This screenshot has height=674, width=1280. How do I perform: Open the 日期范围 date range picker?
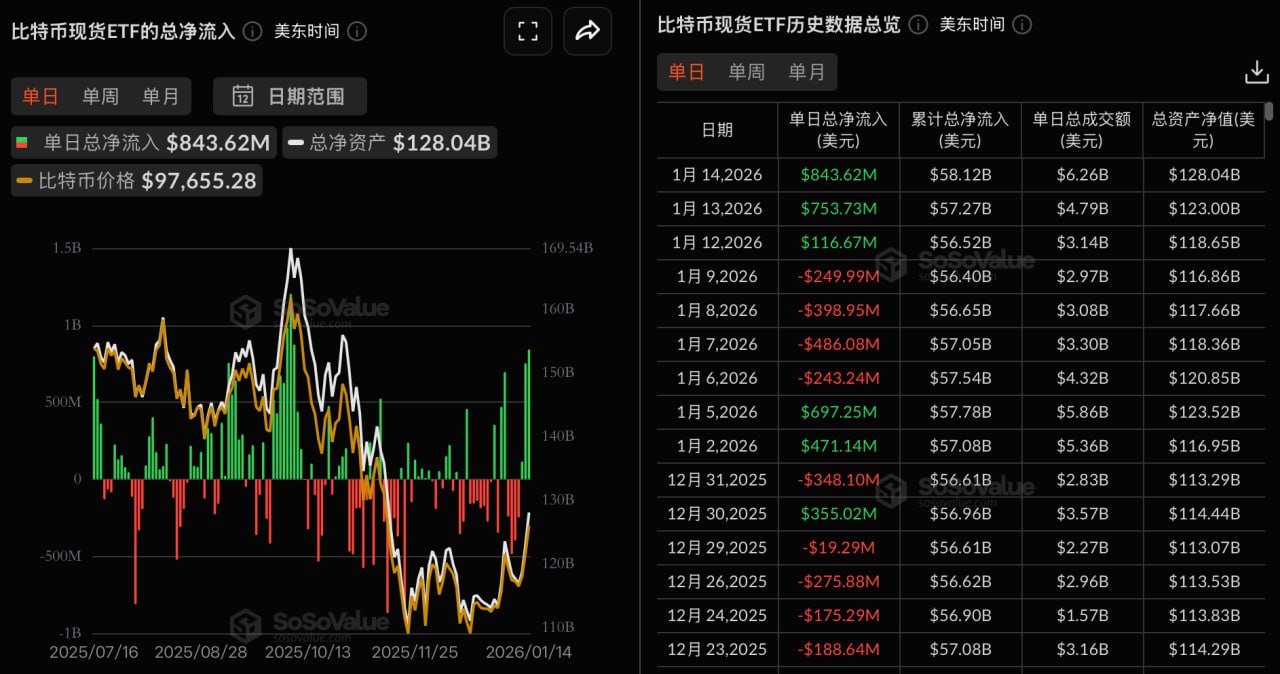coord(290,96)
